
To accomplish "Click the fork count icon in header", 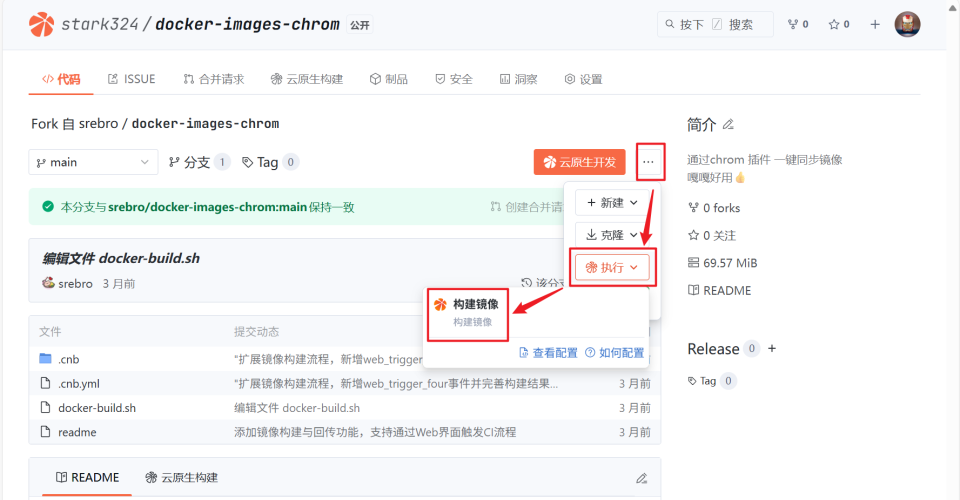I will (x=798, y=24).
